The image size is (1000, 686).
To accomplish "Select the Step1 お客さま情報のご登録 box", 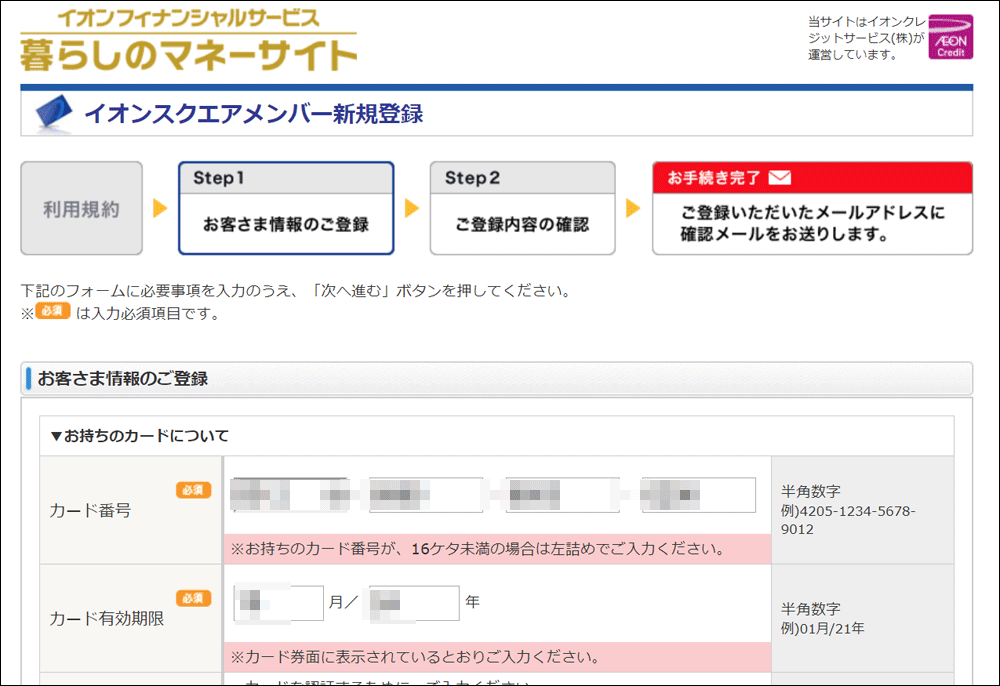I will pos(286,208).
